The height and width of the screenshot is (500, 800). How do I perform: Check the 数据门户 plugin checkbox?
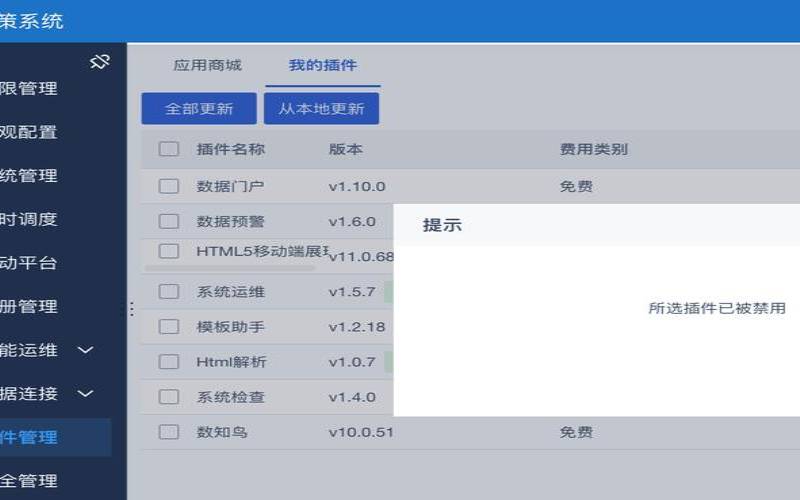click(169, 186)
